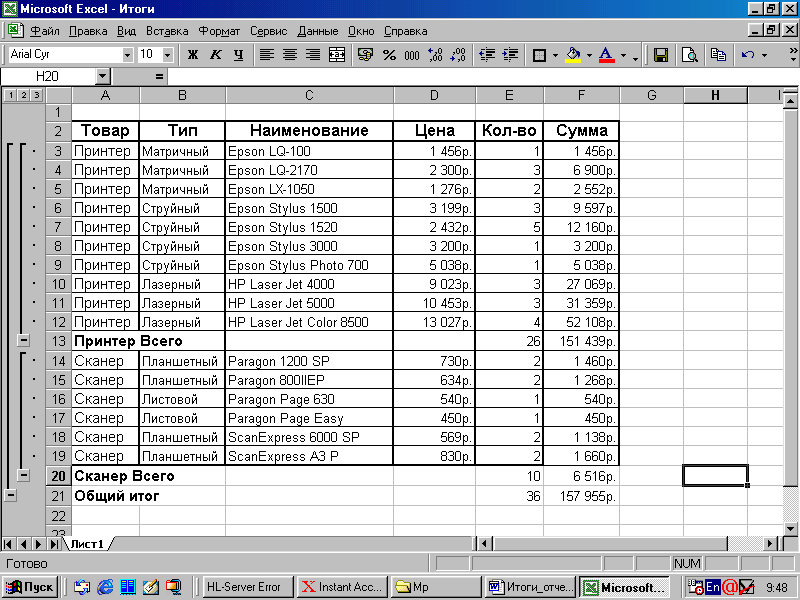Image resolution: width=800 pixels, height=600 pixels.
Task: Open the Excel document icon menu
Action: tap(14, 31)
